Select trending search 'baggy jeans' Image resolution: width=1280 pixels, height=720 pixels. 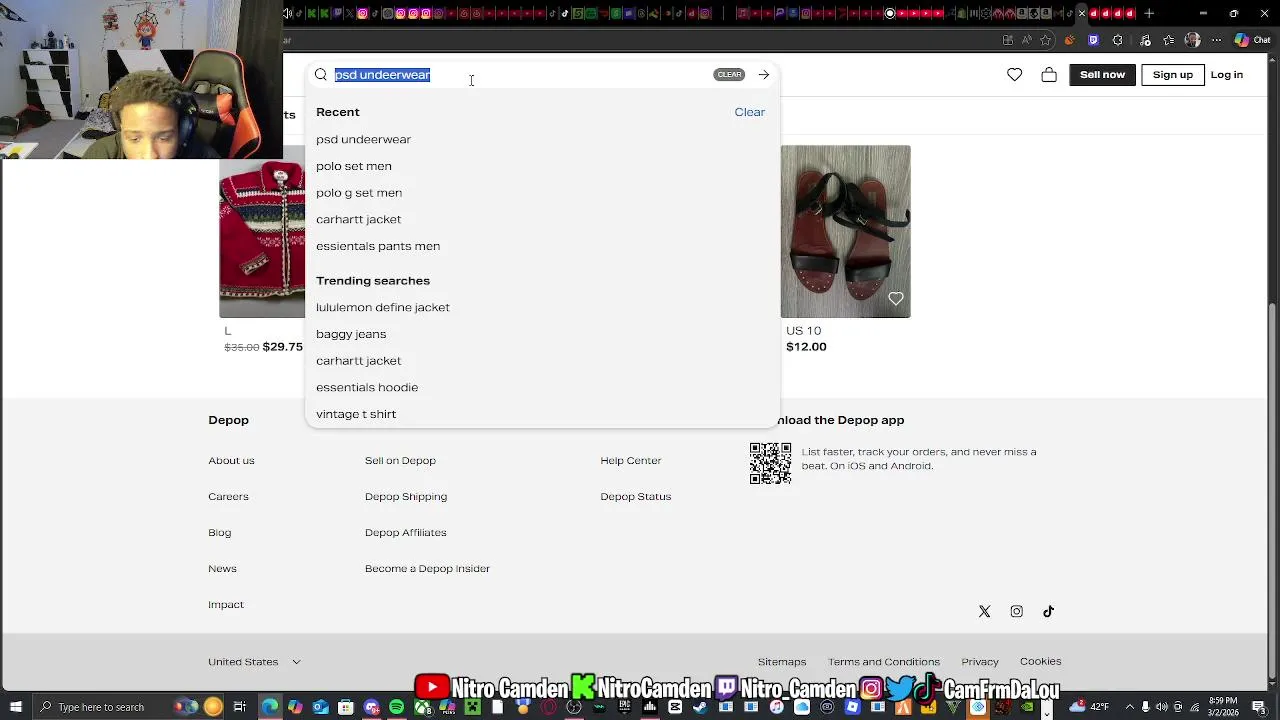[351, 334]
